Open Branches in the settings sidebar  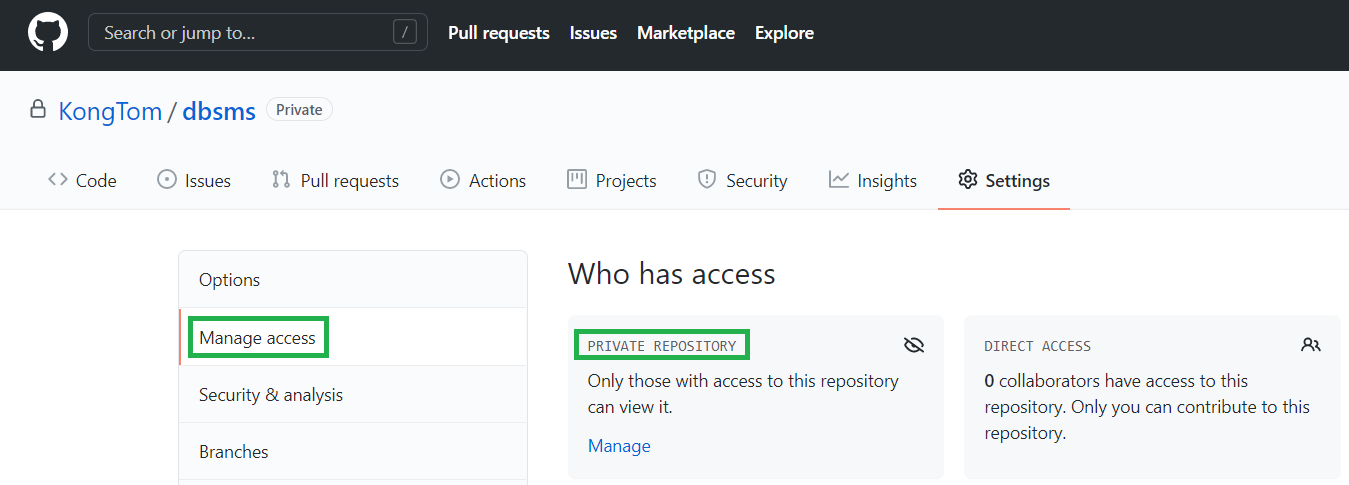[x=353, y=452]
